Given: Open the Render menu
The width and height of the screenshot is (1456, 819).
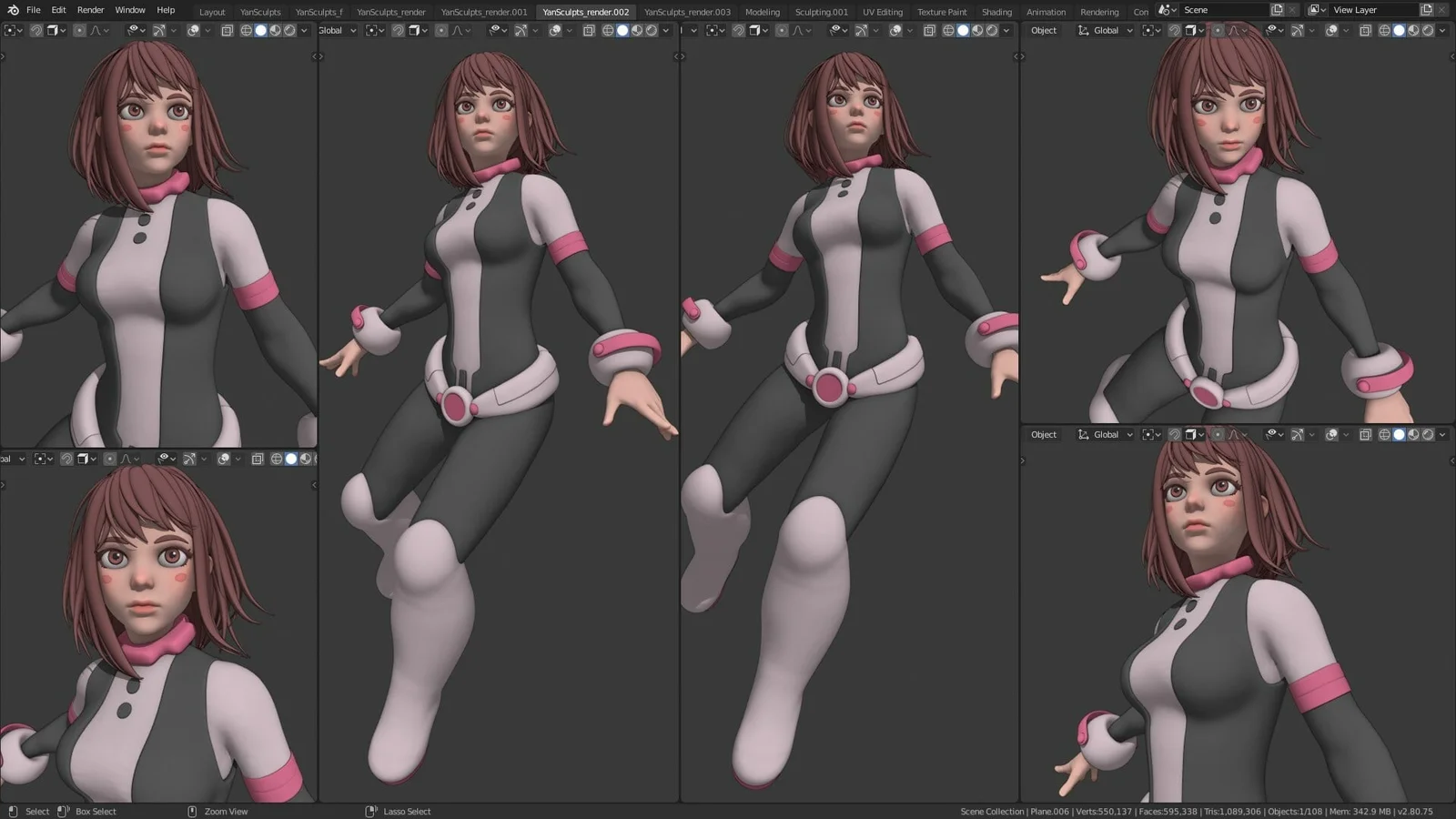Looking at the screenshot, I should coord(90,10).
